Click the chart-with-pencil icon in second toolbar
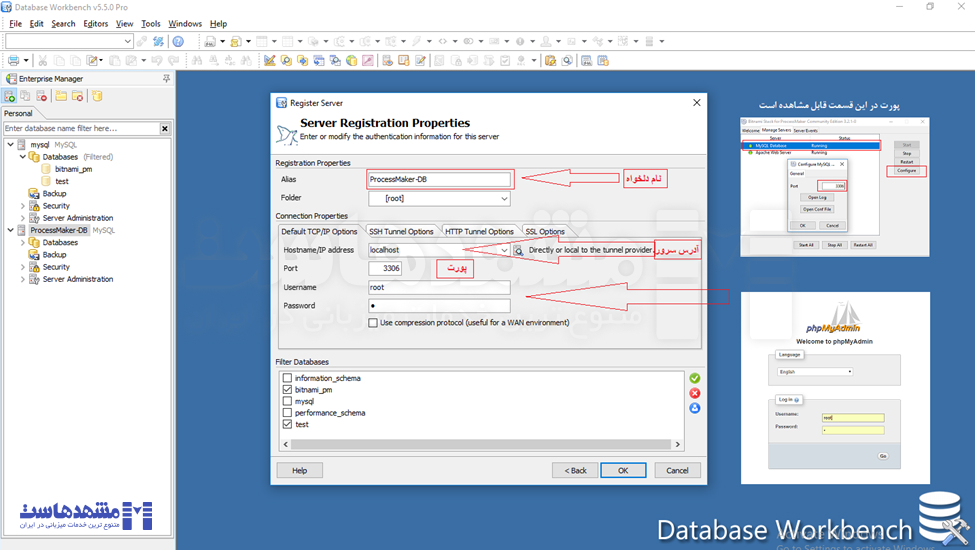The height and width of the screenshot is (550, 975). pyautogui.click(x=269, y=60)
